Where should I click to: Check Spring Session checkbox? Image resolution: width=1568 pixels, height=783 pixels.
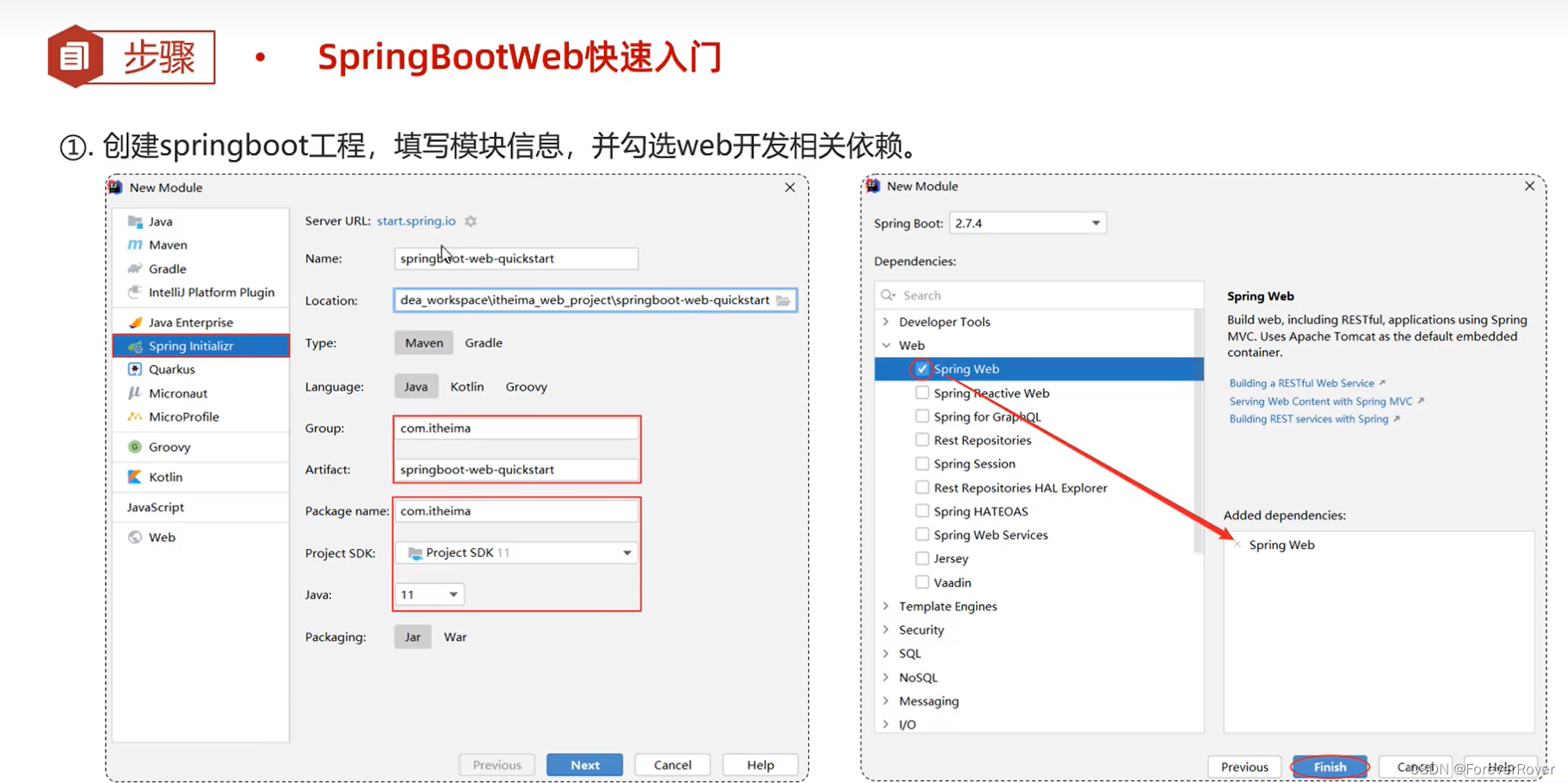pyautogui.click(x=922, y=464)
